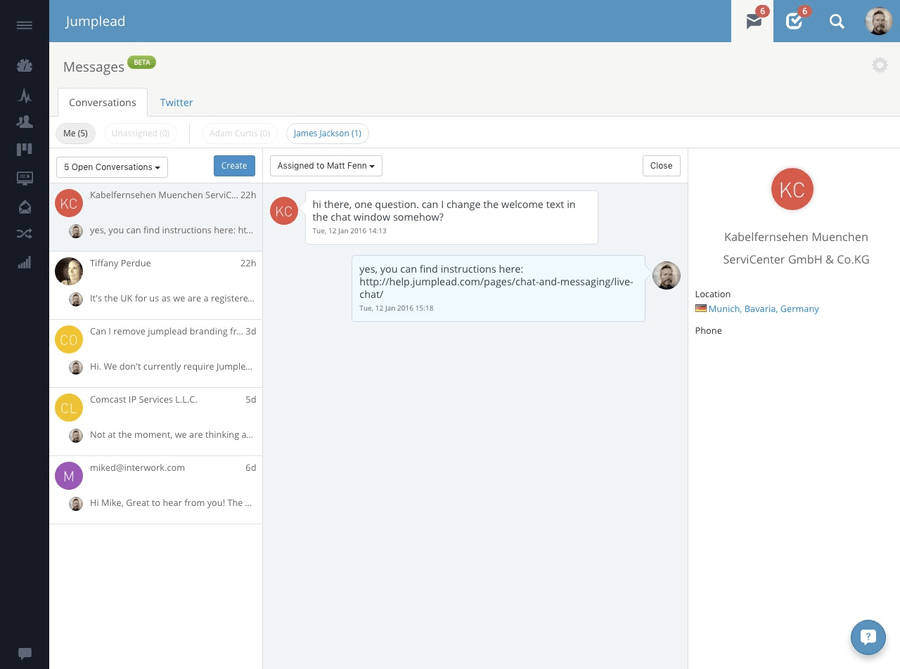Click the Phone label in contact panel

click(x=708, y=330)
